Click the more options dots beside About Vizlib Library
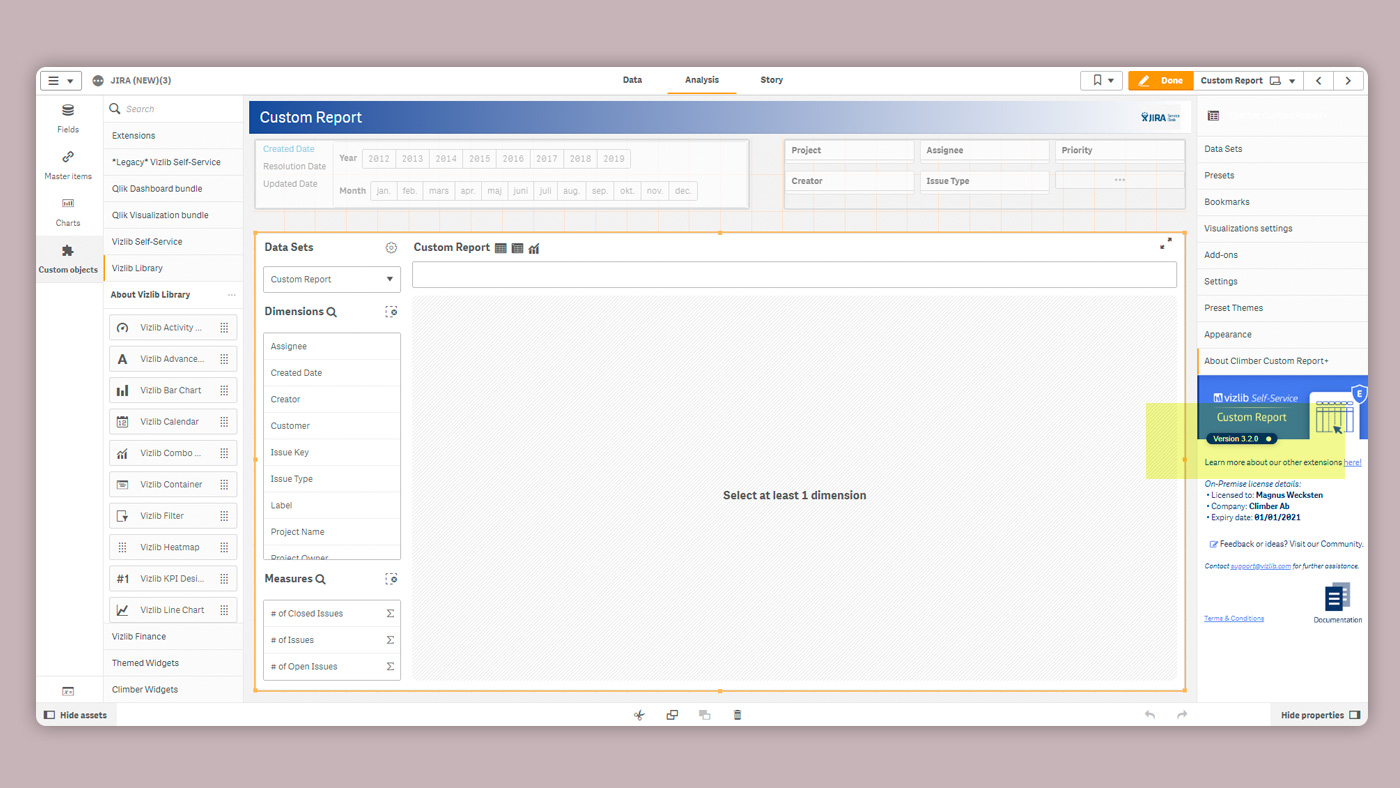The image size is (1400, 788). tap(232, 295)
